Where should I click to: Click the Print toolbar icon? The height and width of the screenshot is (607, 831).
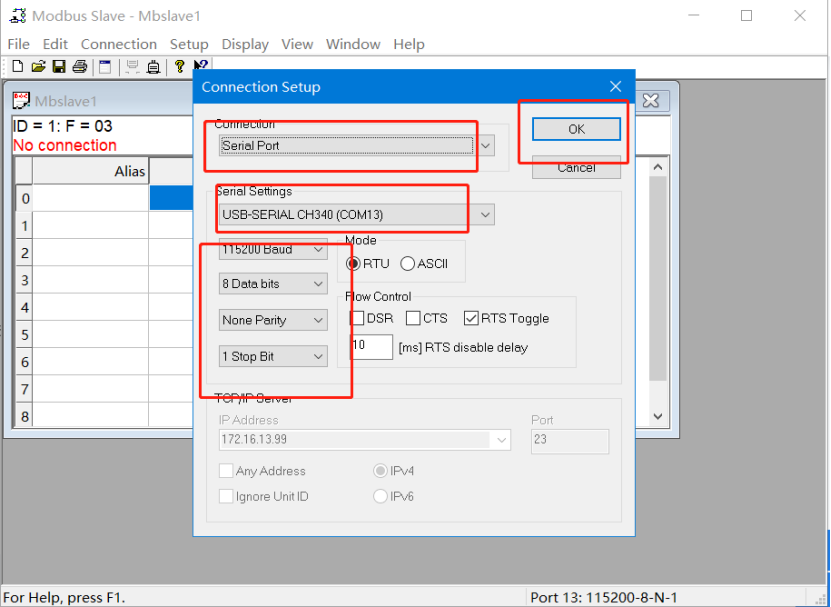pos(80,67)
